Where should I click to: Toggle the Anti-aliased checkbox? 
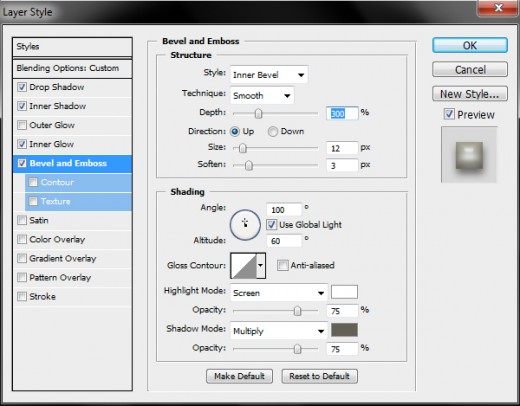point(283,265)
